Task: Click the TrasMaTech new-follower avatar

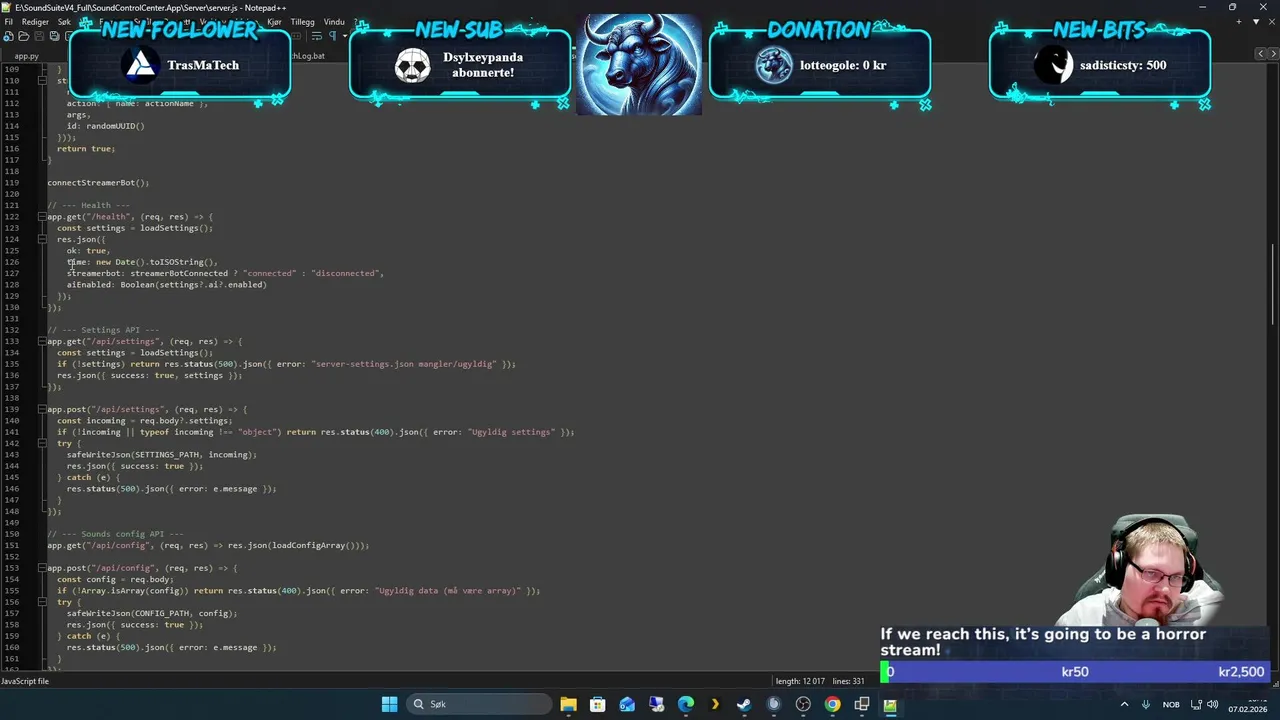Action: (141, 65)
